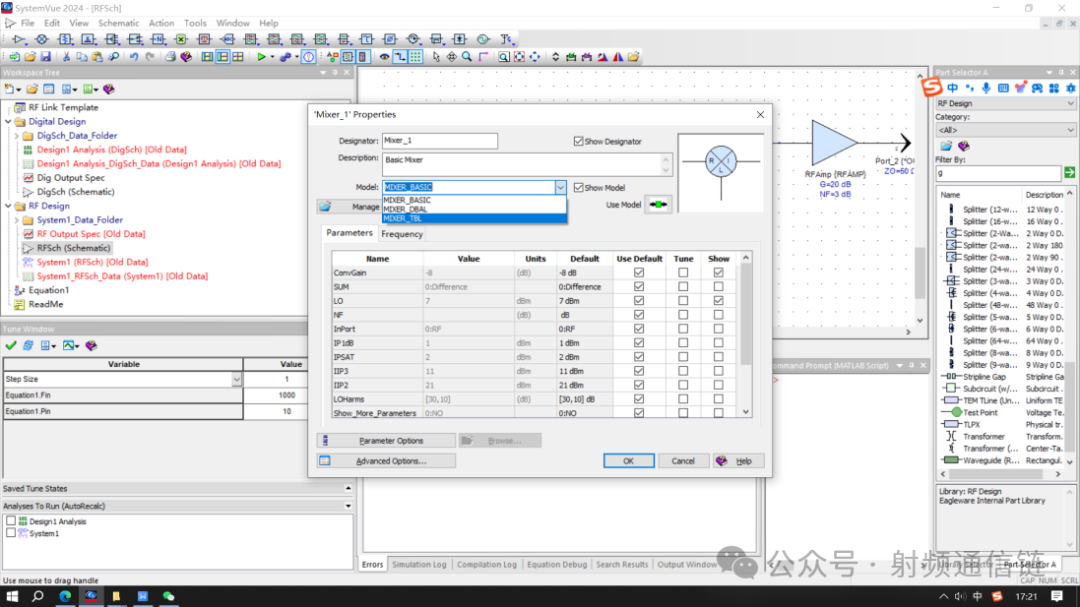The height and width of the screenshot is (607, 1080).
Task: Check the Design1 Analysis checkbox
Action: click(x=11, y=522)
